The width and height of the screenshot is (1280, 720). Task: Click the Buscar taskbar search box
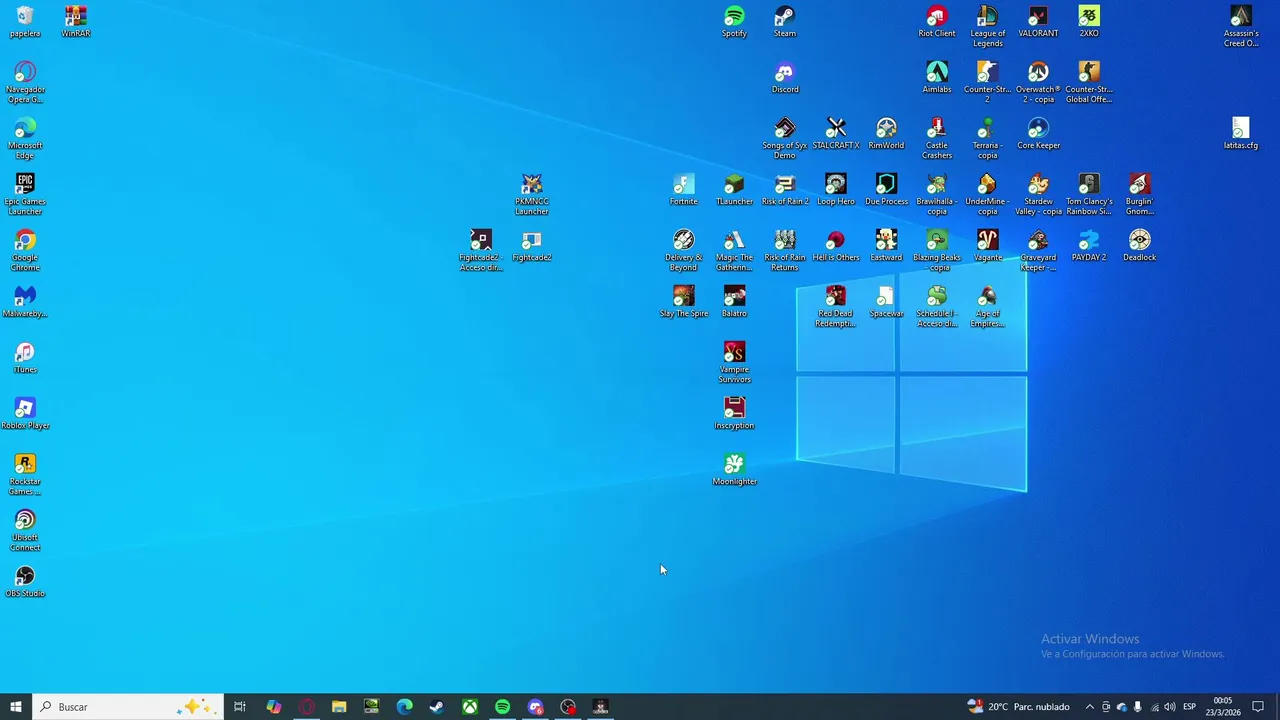point(128,707)
